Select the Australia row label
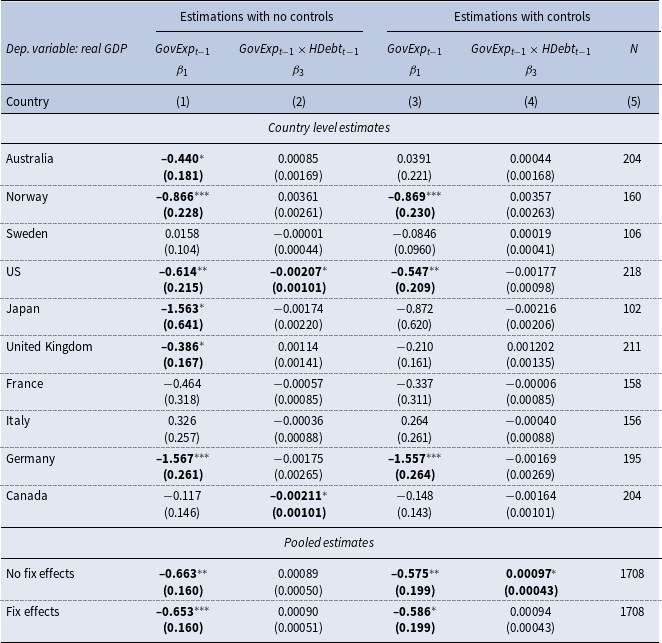This screenshot has width=662, height=643. 30,158
